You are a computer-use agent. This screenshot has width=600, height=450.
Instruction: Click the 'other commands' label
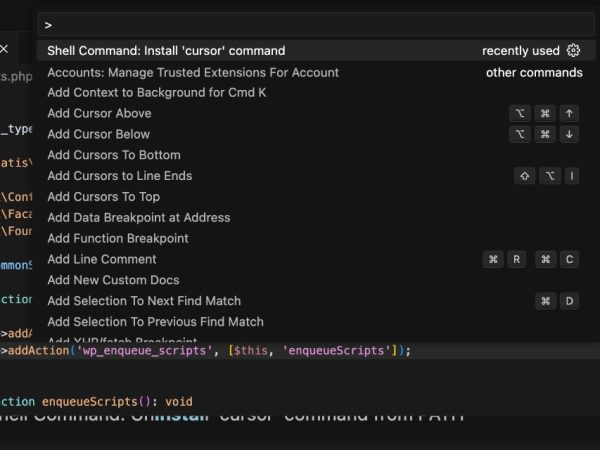[x=534, y=72]
